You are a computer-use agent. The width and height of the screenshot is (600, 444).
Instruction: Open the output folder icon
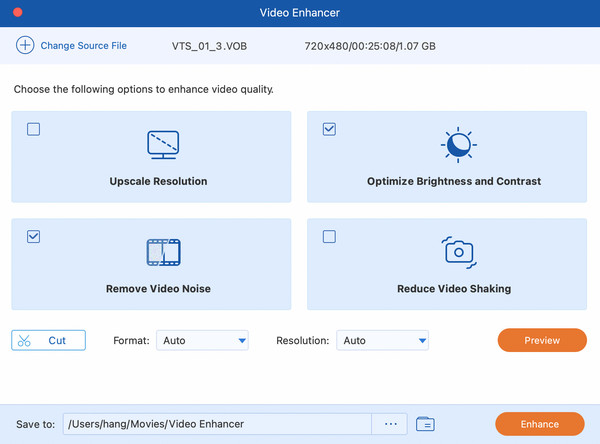pyautogui.click(x=424, y=424)
